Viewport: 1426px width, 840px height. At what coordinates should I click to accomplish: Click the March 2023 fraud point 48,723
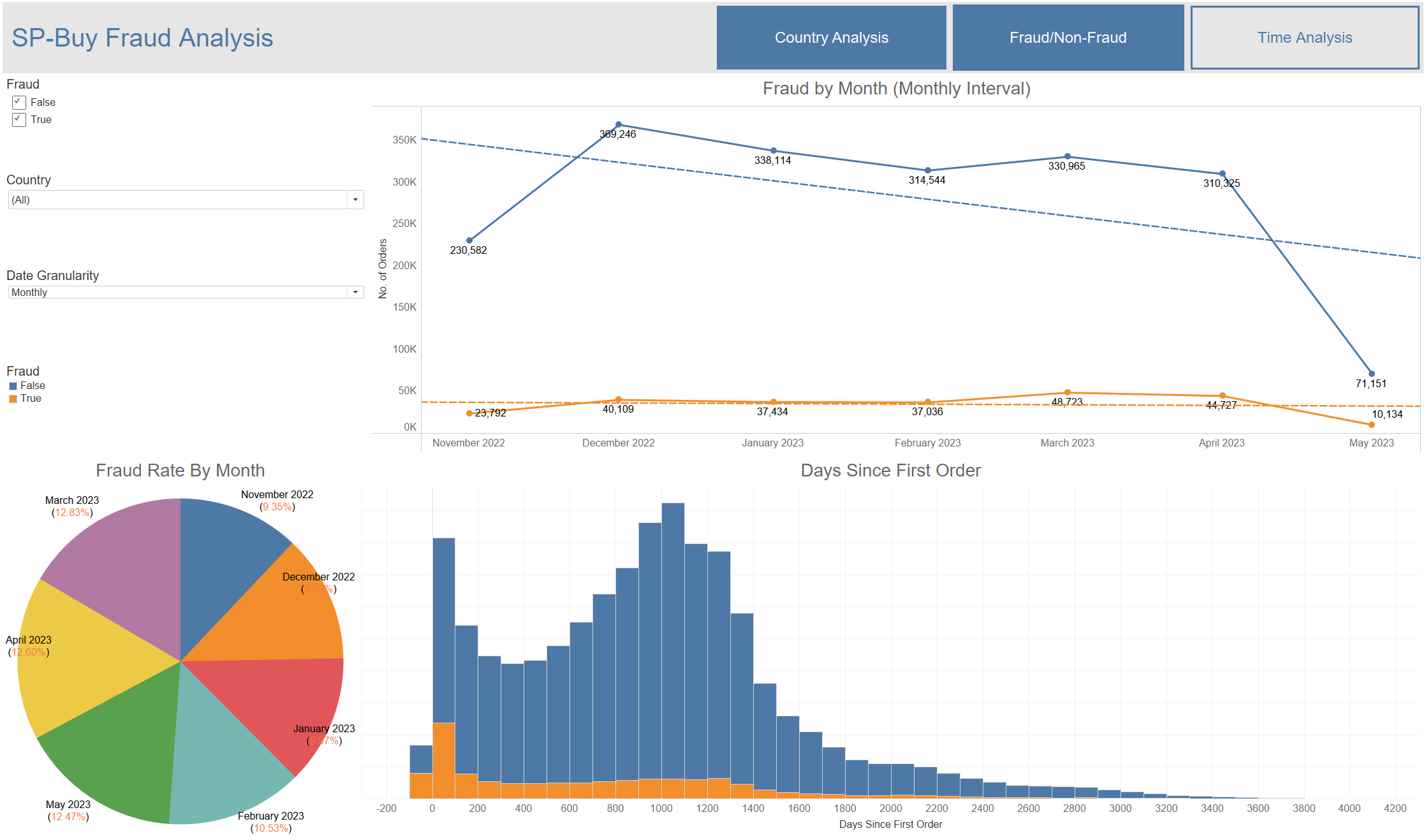pyautogui.click(x=1068, y=392)
